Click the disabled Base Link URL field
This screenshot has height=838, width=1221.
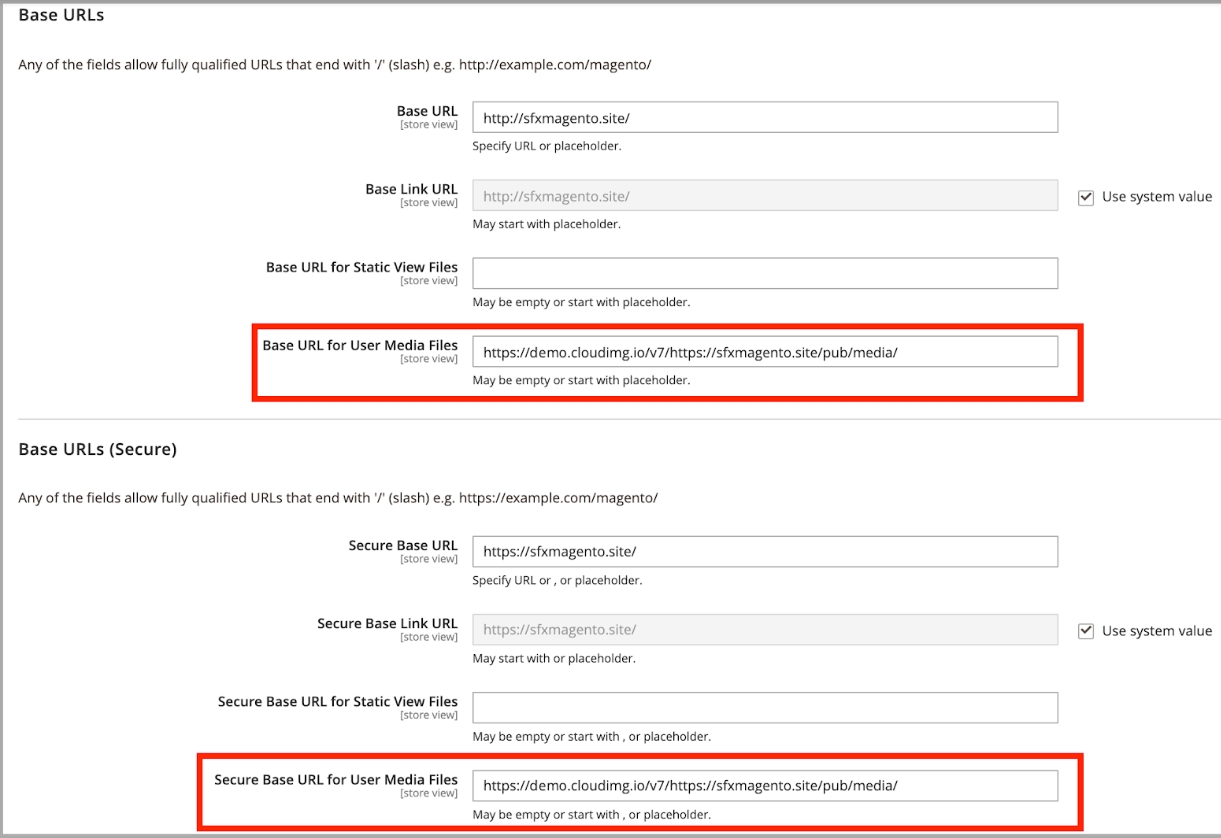(764, 196)
